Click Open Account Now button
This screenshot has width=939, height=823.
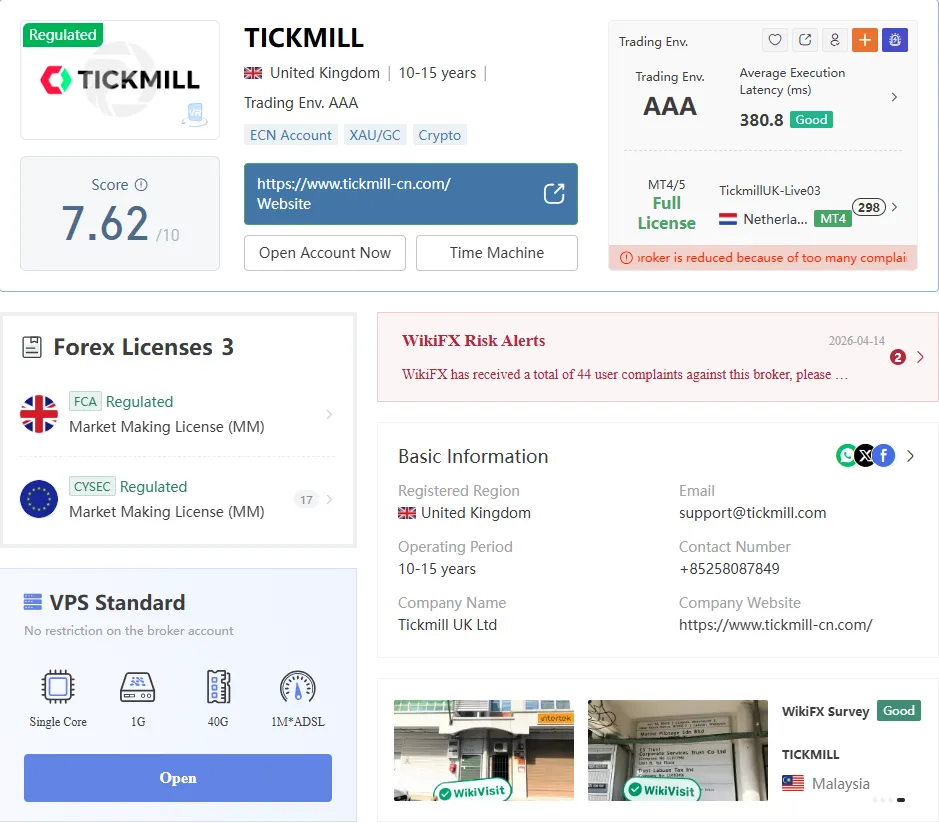coord(325,253)
